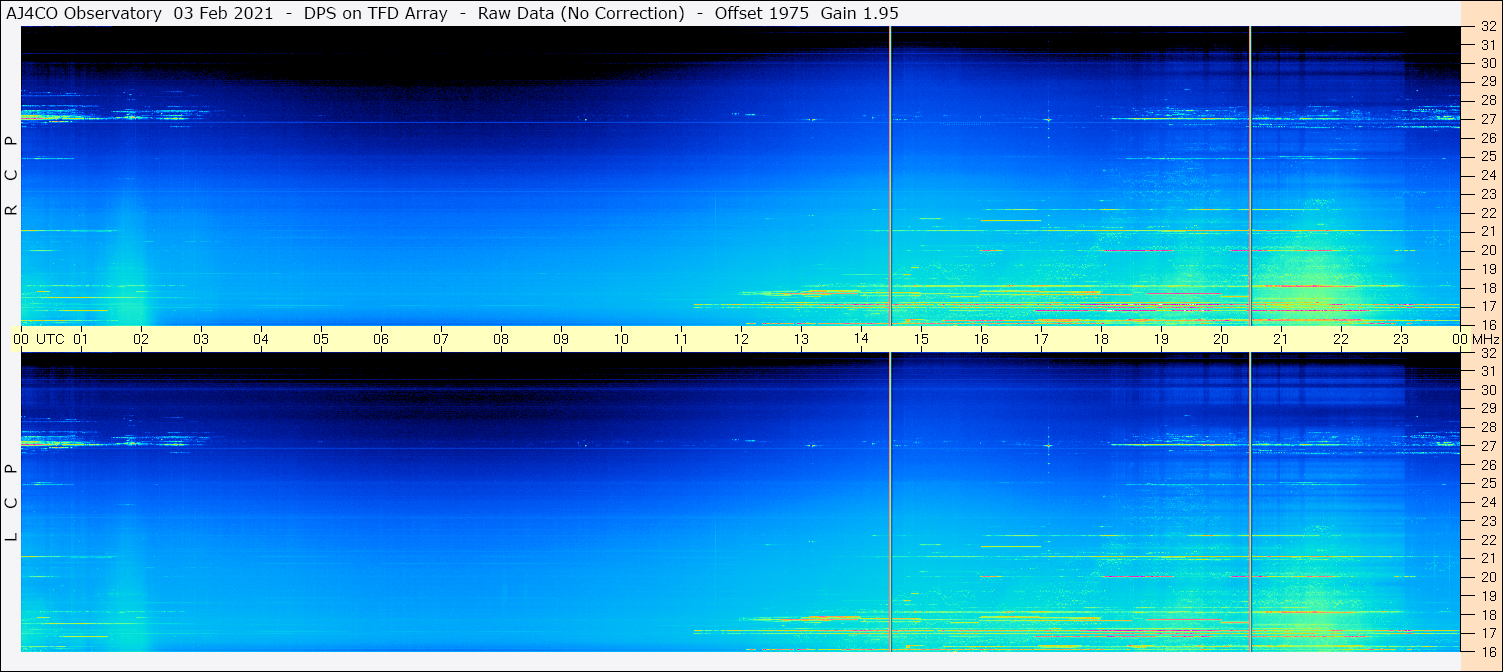The width and height of the screenshot is (1503, 672).
Task: Click the MHz unit label on the right
Action: tap(1485, 339)
